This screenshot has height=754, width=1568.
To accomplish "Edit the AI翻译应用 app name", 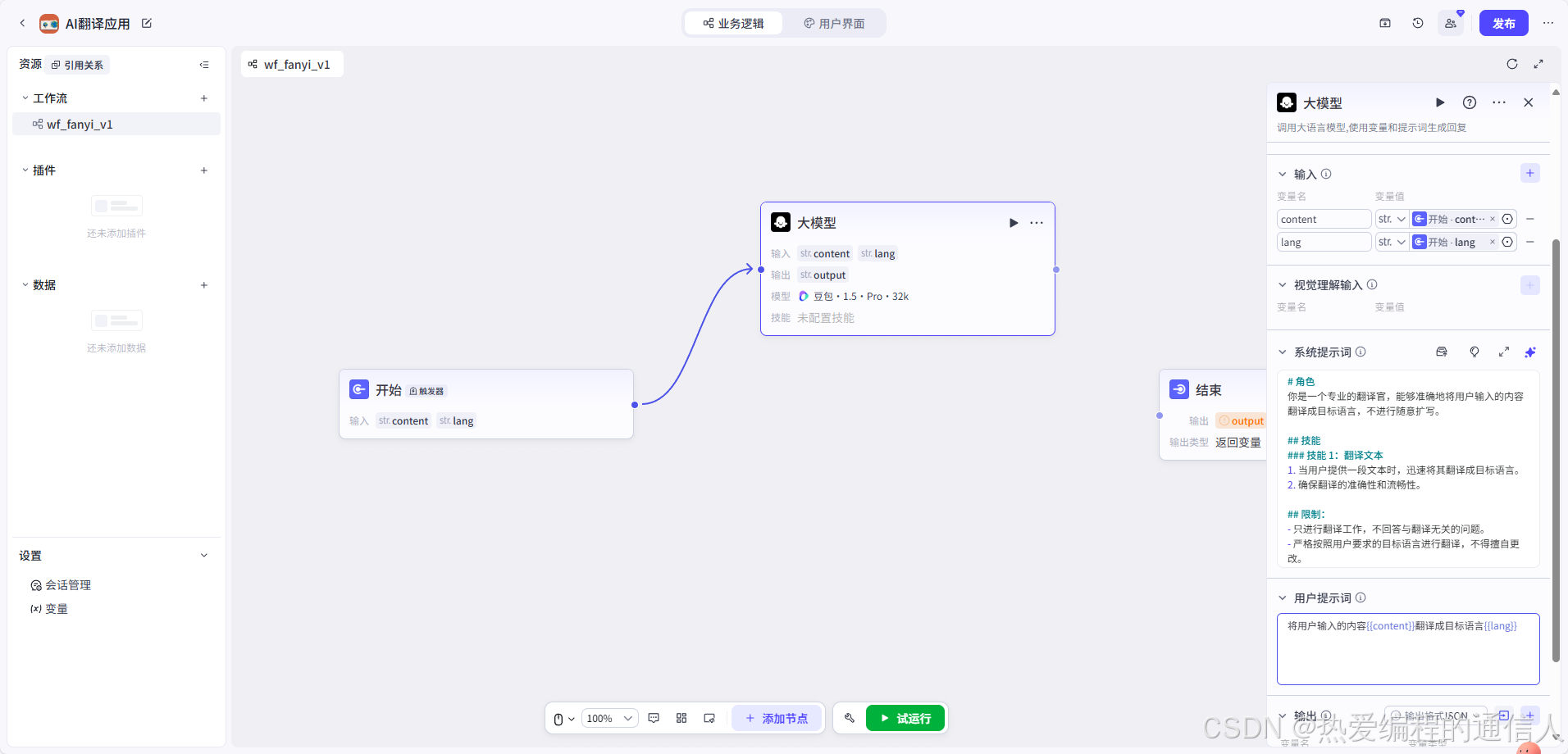I will pos(147,23).
